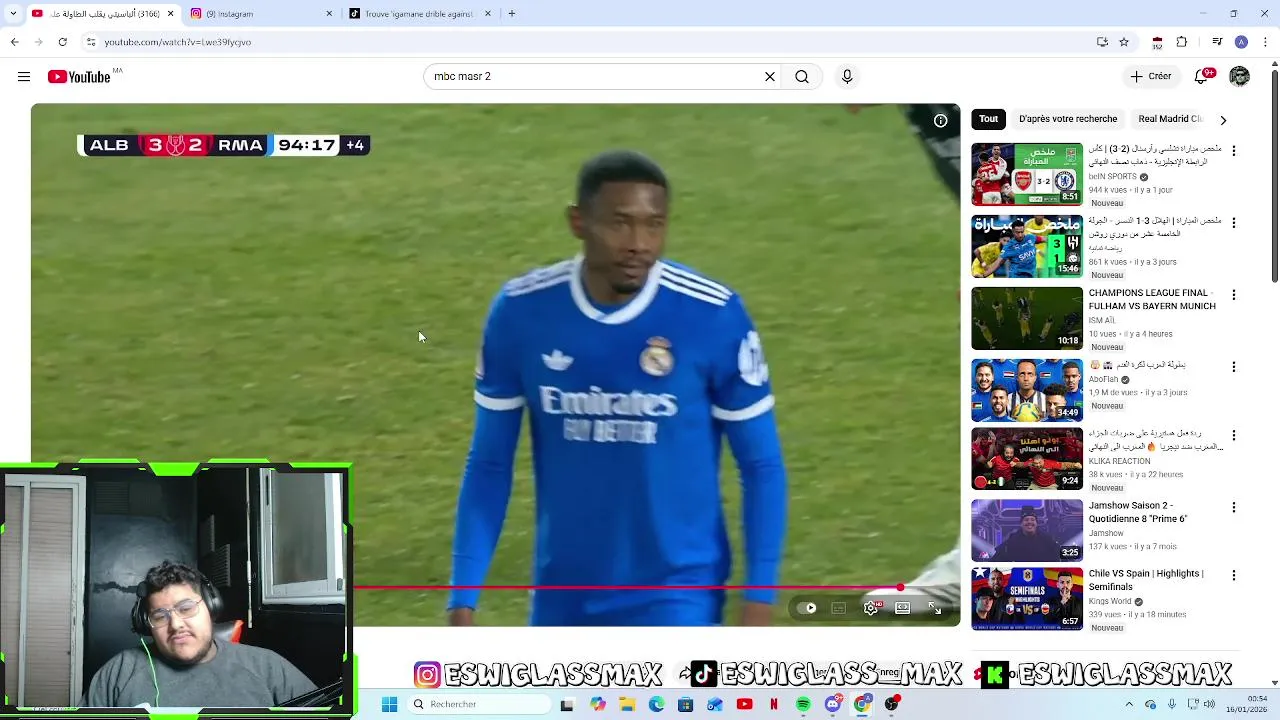
Task: Toggle subtitles in the video player
Action: click(x=839, y=608)
